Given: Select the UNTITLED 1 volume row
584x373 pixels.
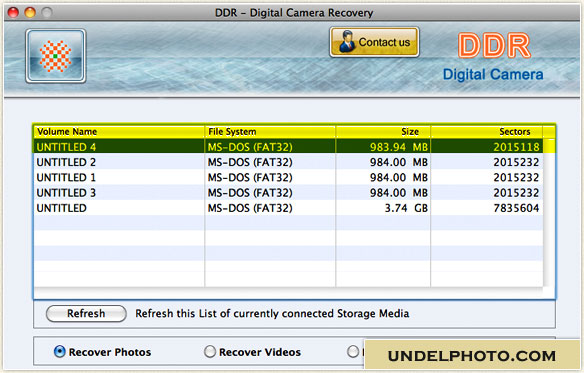Looking at the screenshot, I should click(x=289, y=177).
